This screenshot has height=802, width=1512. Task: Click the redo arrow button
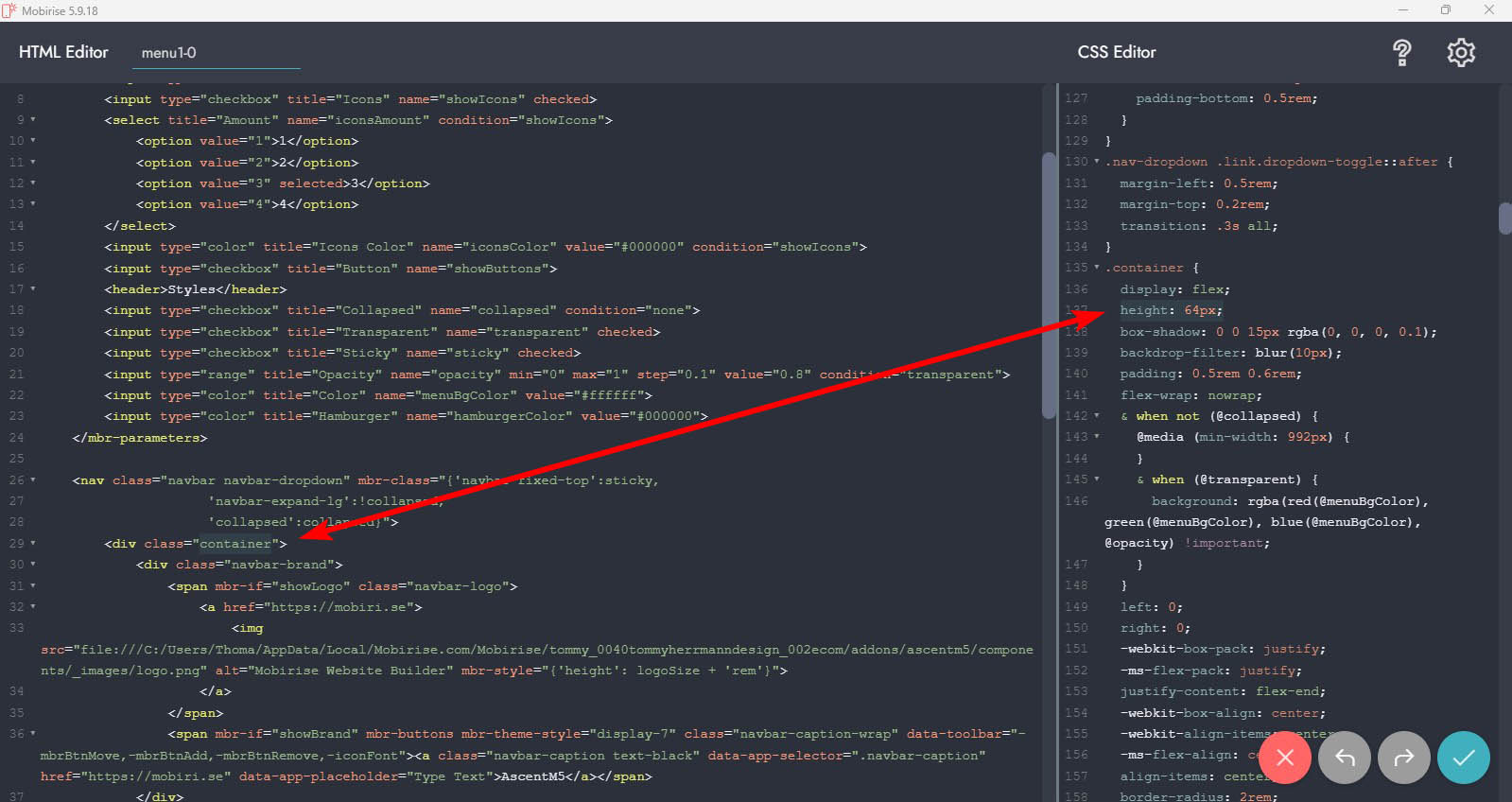click(1403, 758)
